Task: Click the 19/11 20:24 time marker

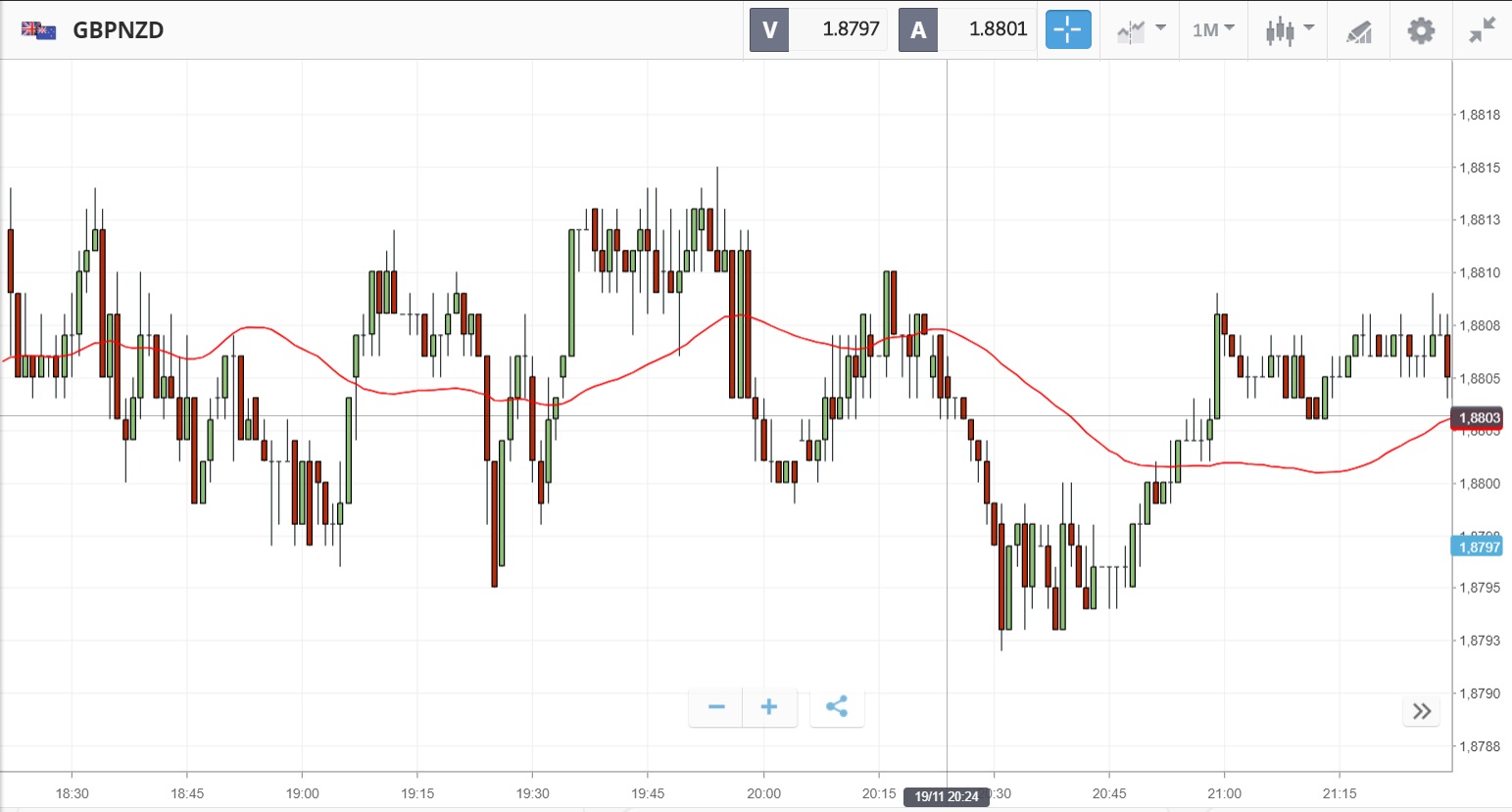Action: [x=946, y=796]
